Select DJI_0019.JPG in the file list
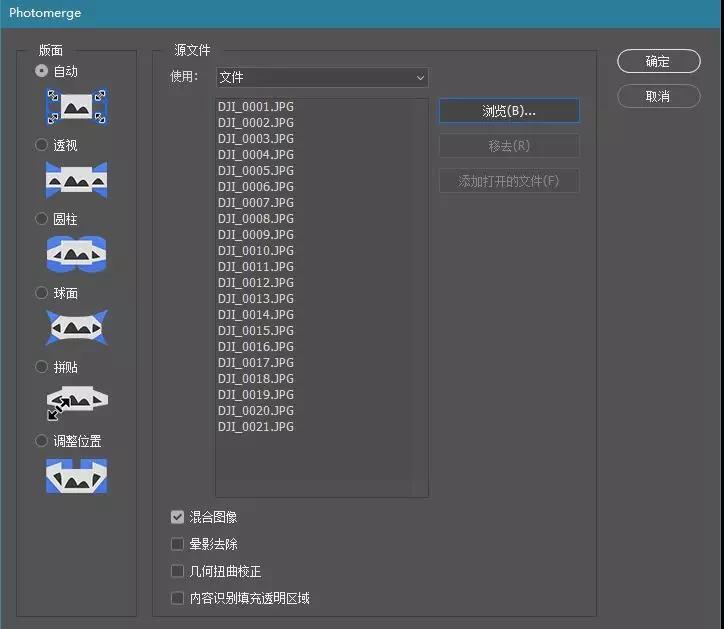 tap(256, 394)
